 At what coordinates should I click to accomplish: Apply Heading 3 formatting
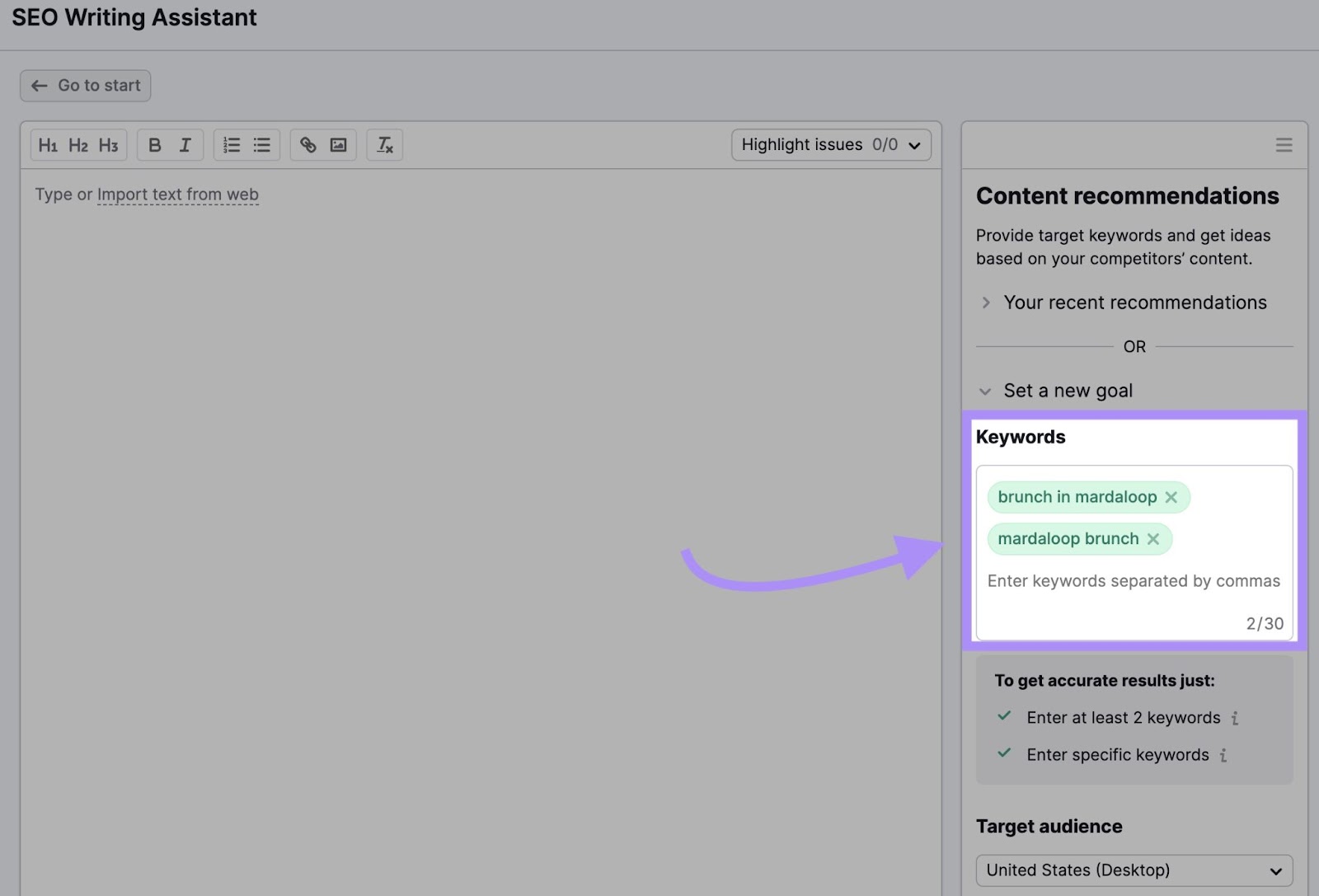tap(108, 144)
